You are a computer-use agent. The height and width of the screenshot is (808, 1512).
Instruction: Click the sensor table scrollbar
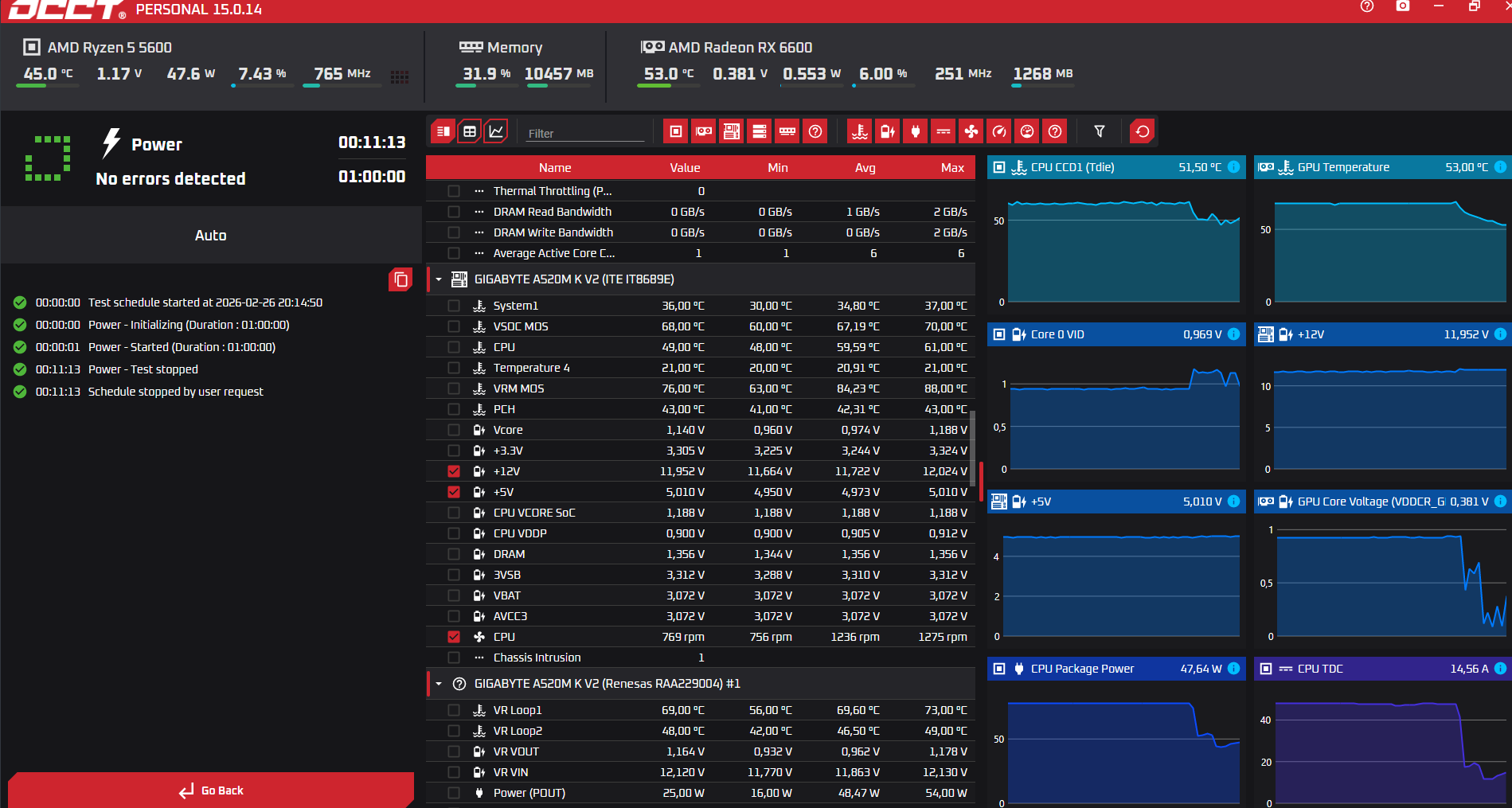click(x=972, y=449)
